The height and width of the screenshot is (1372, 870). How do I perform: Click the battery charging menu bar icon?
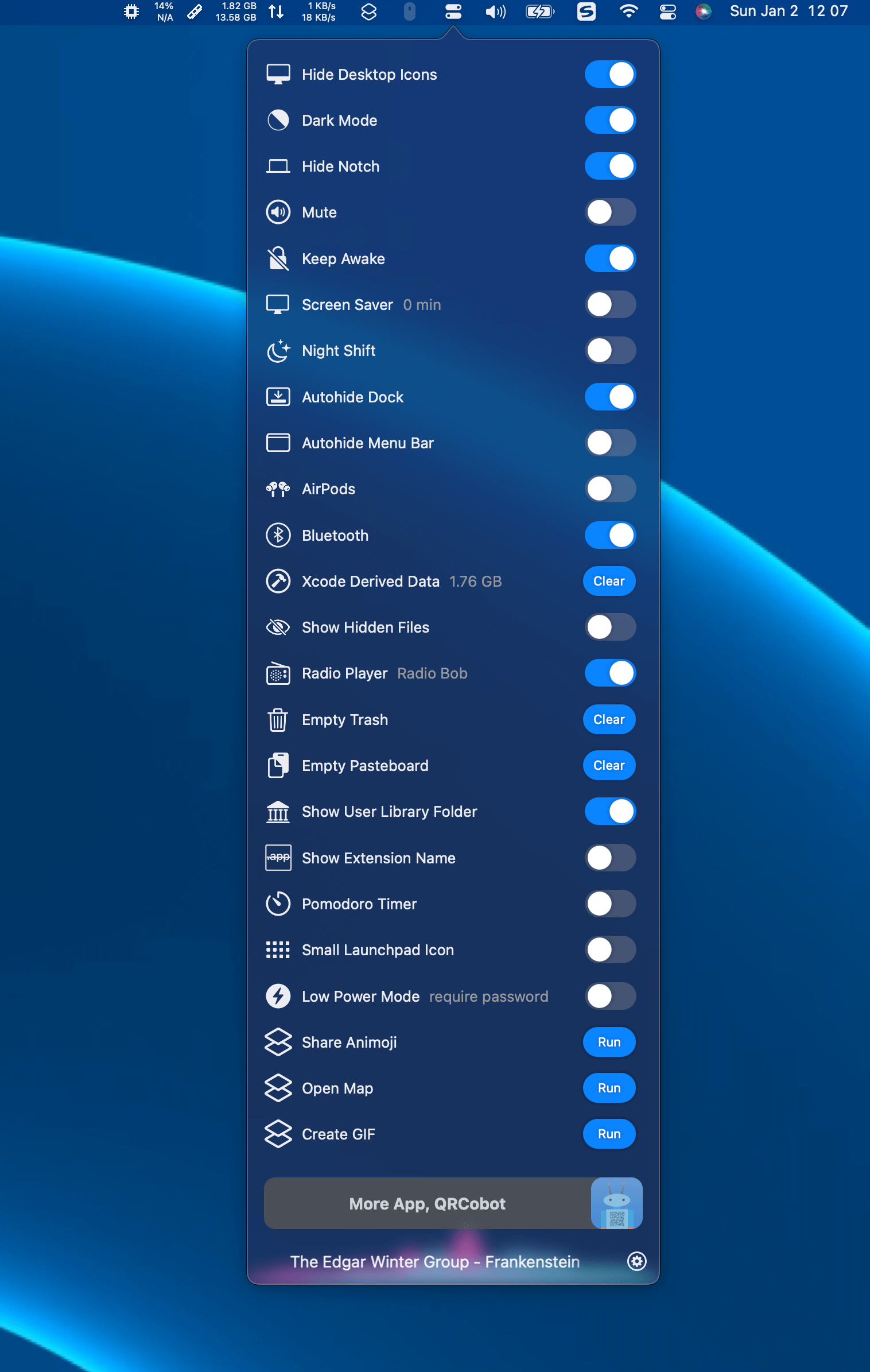[x=541, y=11]
